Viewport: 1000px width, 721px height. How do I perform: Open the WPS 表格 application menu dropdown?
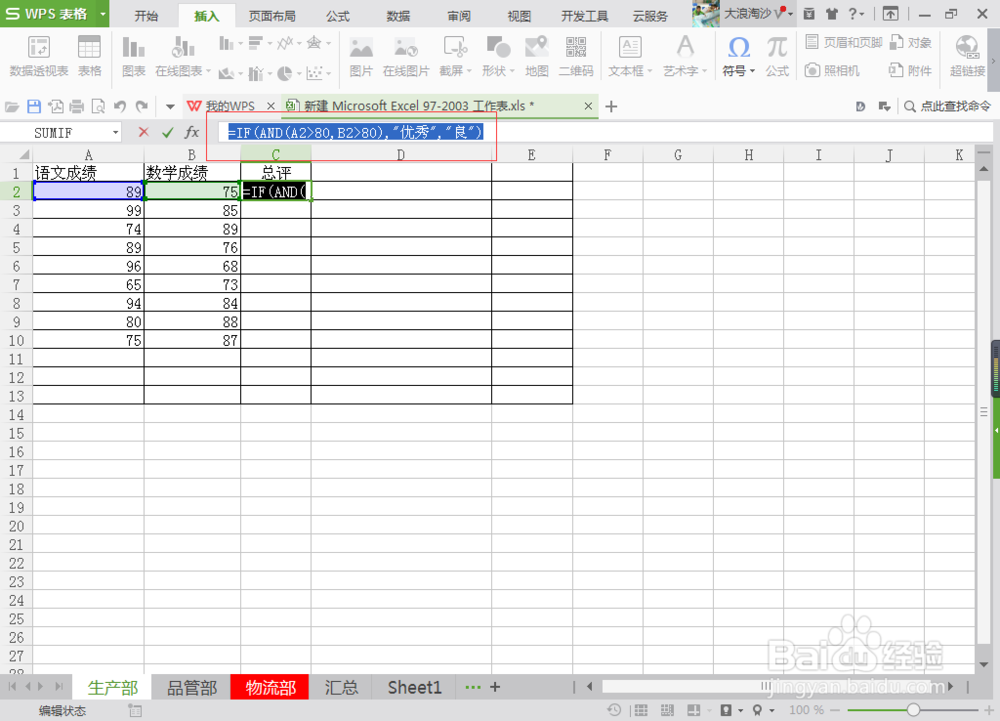103,13
